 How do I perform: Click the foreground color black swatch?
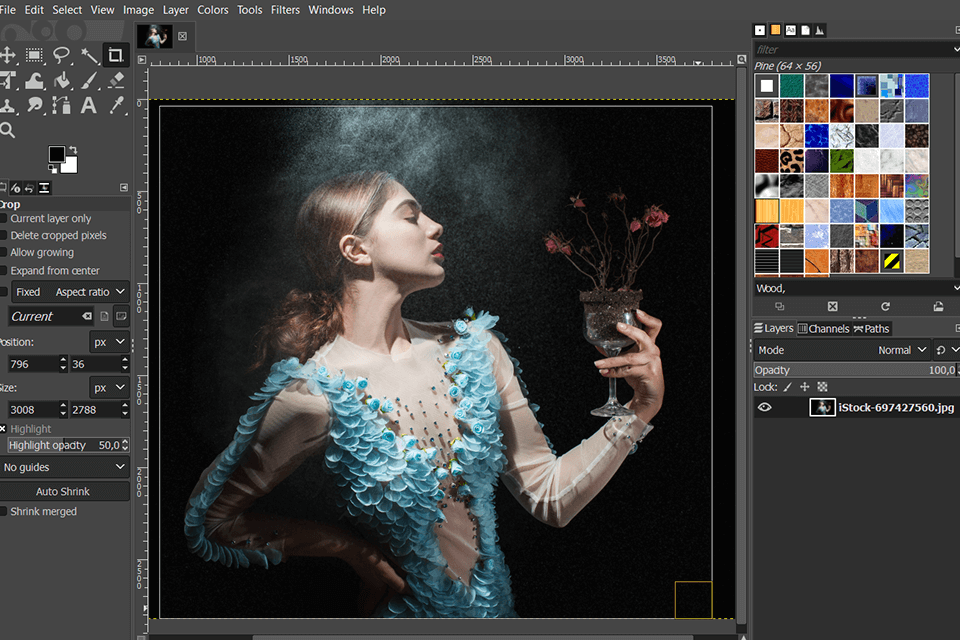pyautogui.click(x=56, y=154)
